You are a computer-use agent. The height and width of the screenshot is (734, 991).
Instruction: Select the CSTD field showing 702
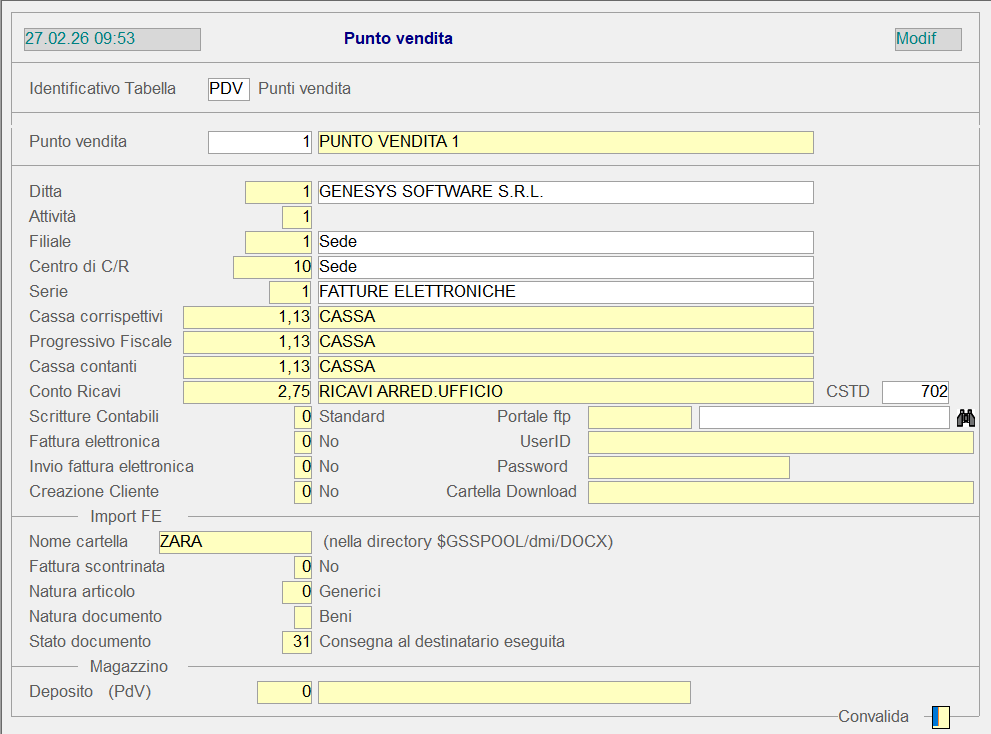tap(915, 392)
